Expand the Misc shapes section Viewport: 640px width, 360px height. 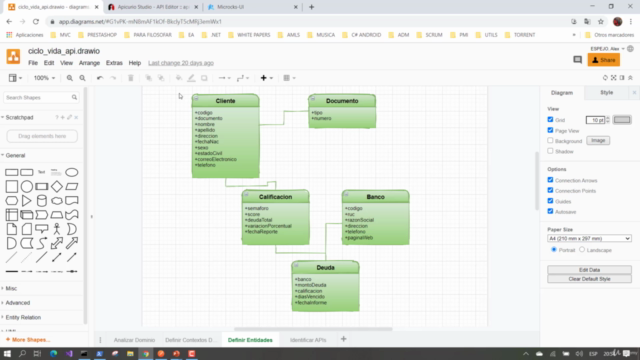point(11,289)
